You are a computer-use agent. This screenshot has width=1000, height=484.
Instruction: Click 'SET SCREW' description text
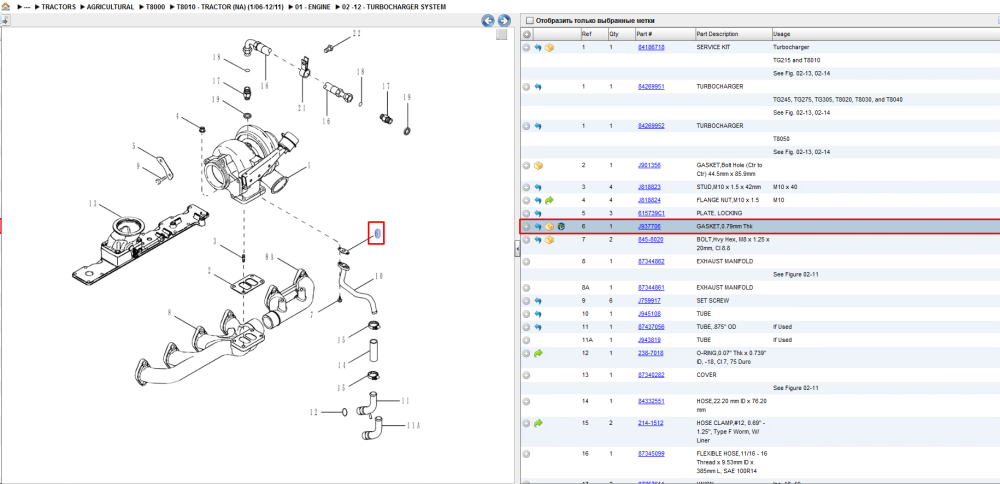pyautogui.click(x=713, y=300)
